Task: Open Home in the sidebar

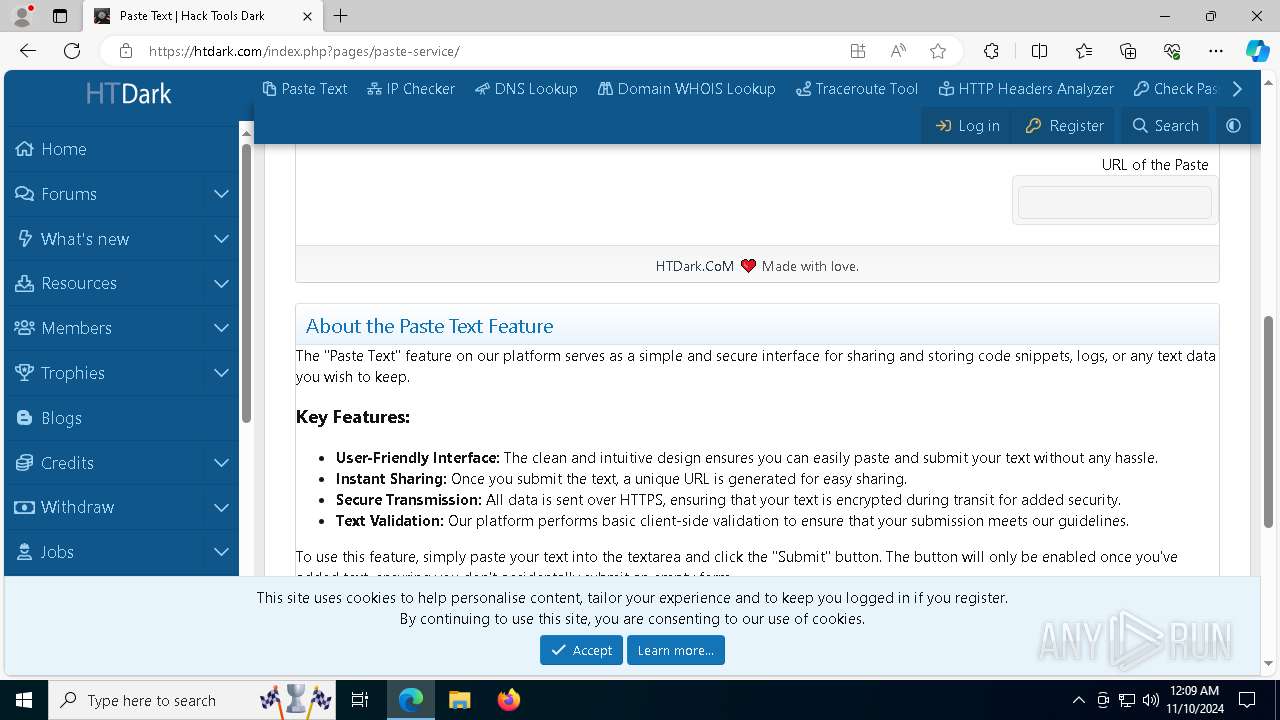Action: point(121,149)
